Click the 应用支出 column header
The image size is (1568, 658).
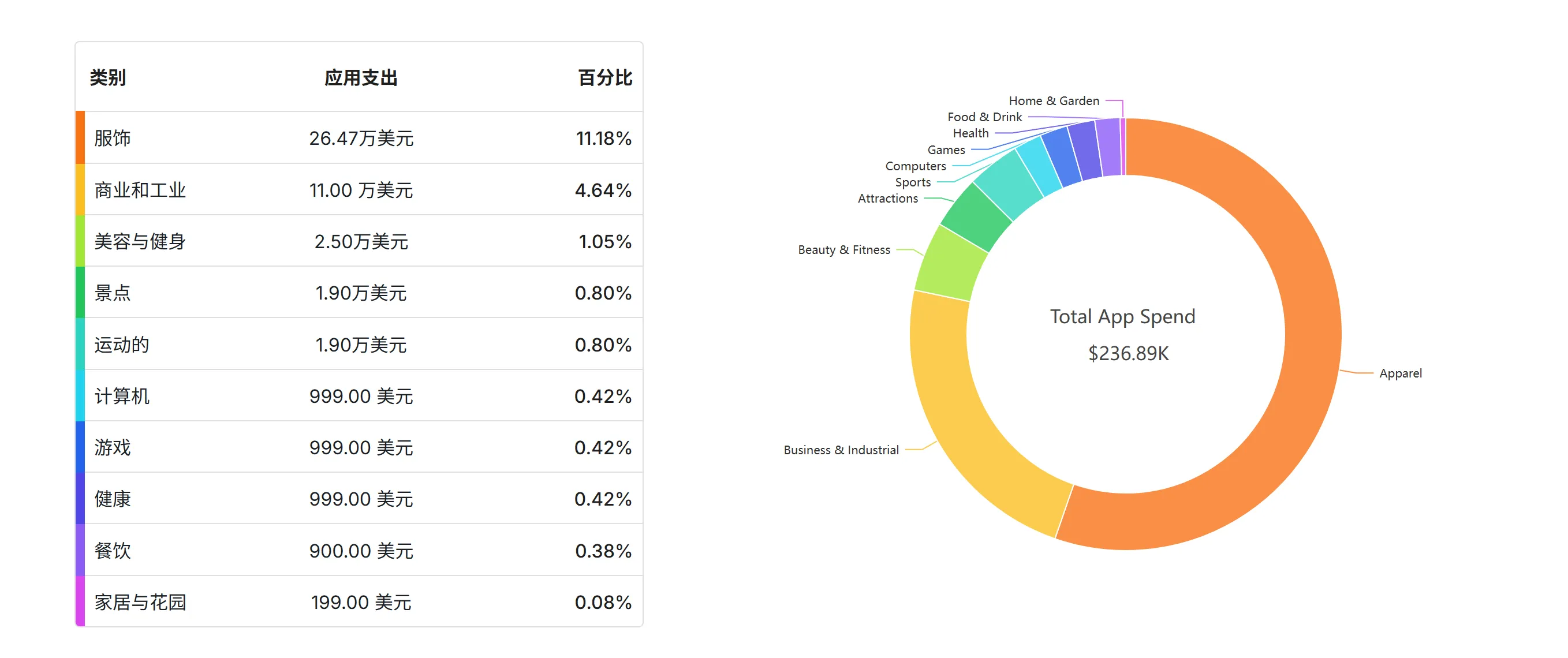pos(360,78)
